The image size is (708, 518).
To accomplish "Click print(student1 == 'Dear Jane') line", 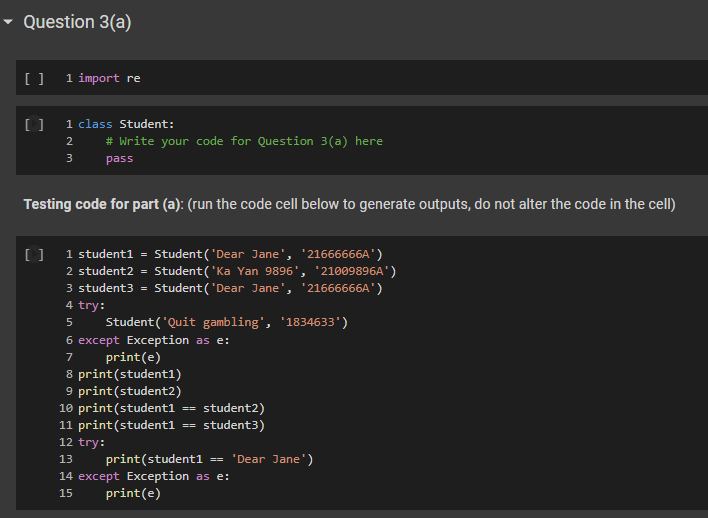I will (210, 459).
